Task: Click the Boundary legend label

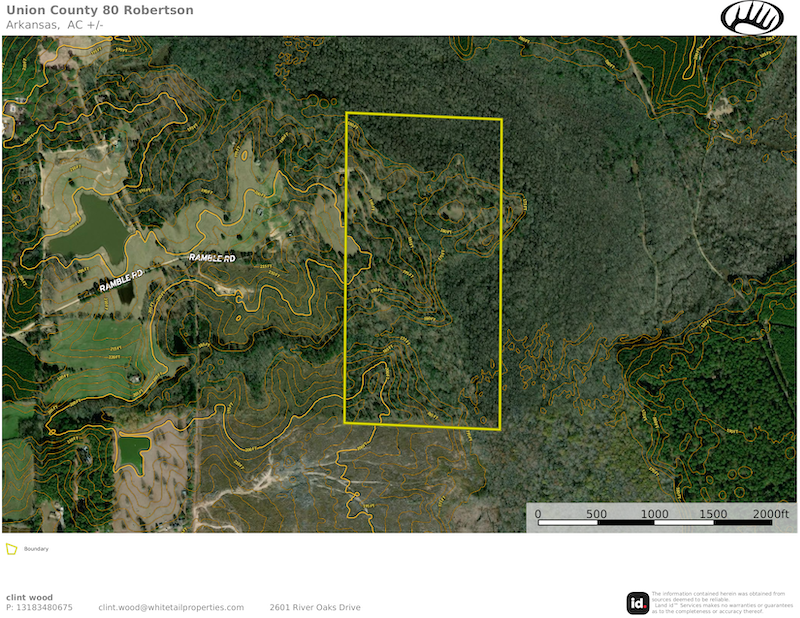Action: point(36,549)
